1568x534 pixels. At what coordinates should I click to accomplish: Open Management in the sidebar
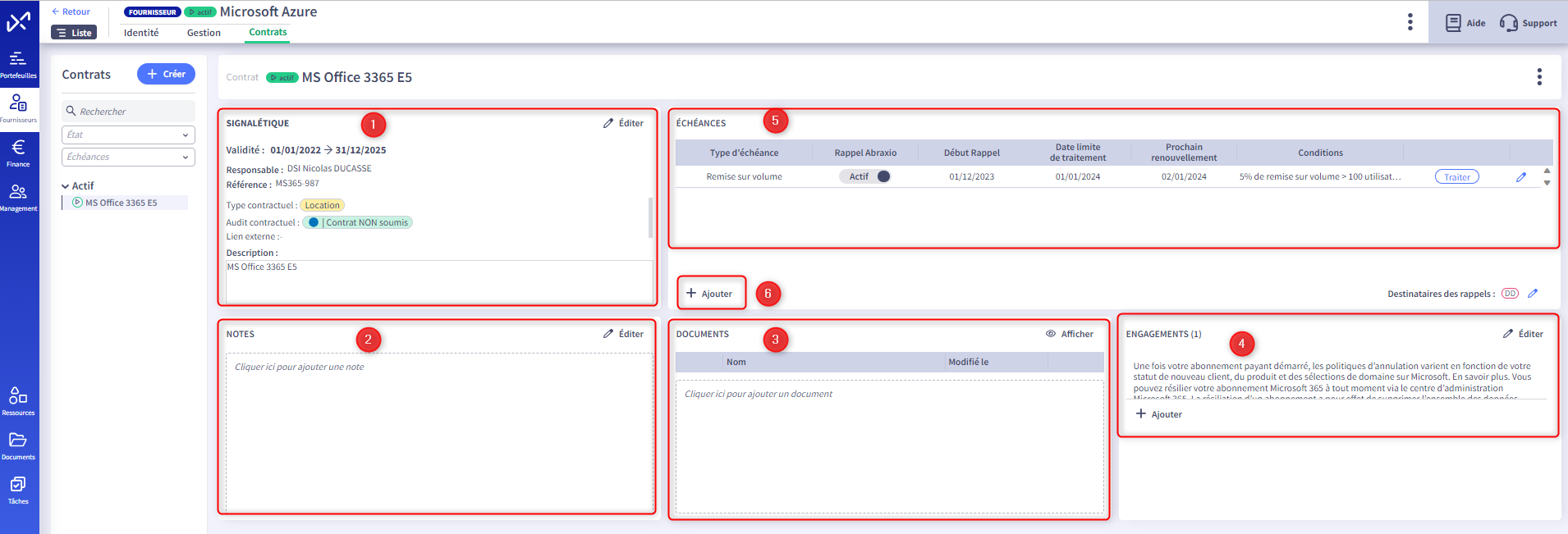point(18,197)
